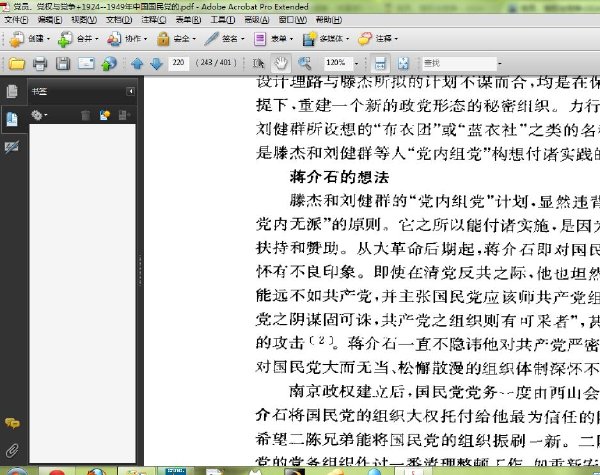
Task: Click the 书签 panel title
Action: (x=39, y=91)
